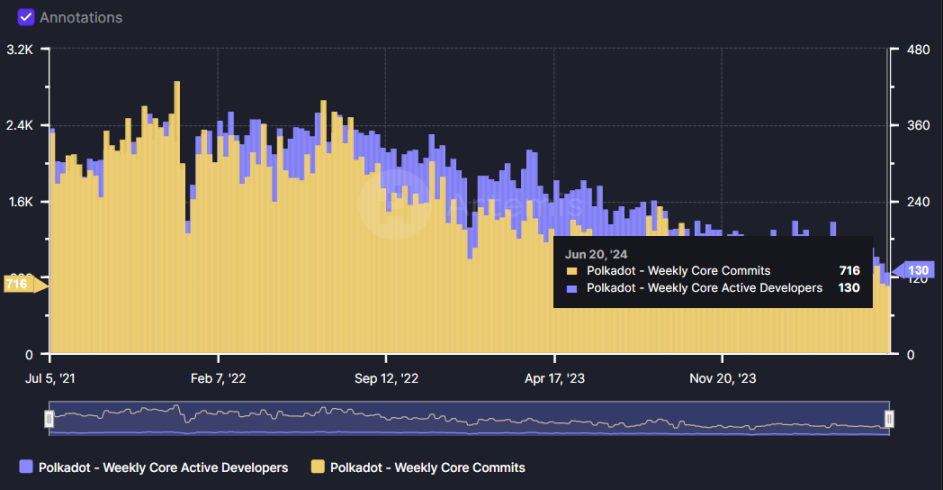
Task: Click the 1.6K left axis label
Action: point(20,202)
